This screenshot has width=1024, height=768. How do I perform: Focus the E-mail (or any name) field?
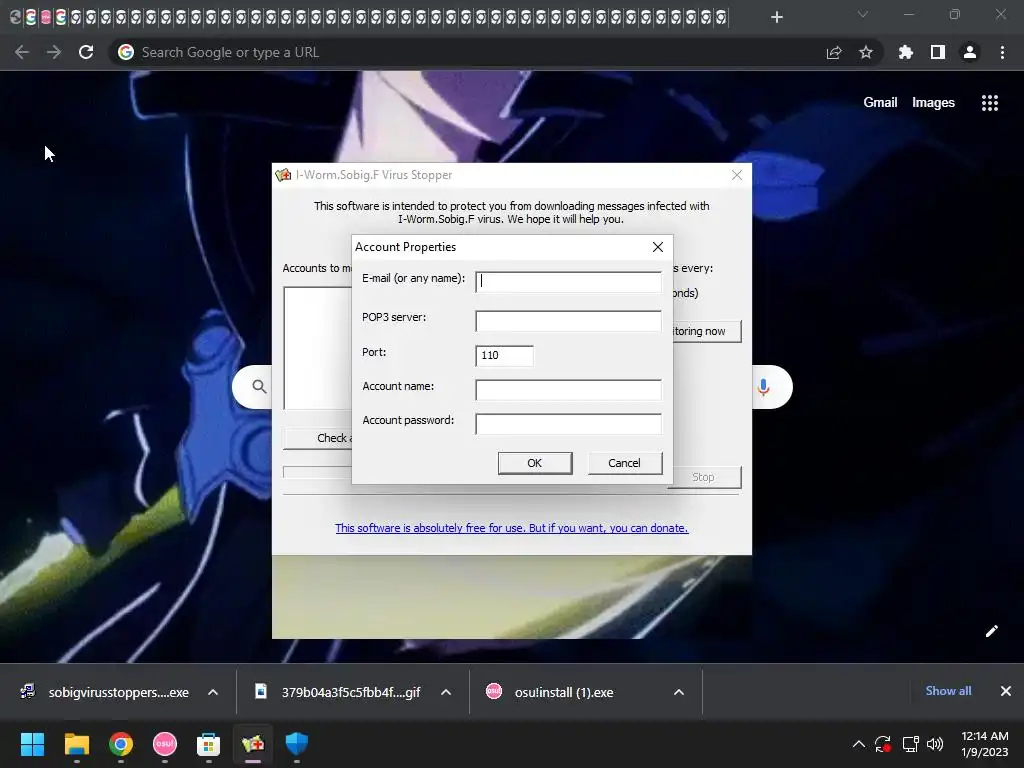click(x=568, y=281)
